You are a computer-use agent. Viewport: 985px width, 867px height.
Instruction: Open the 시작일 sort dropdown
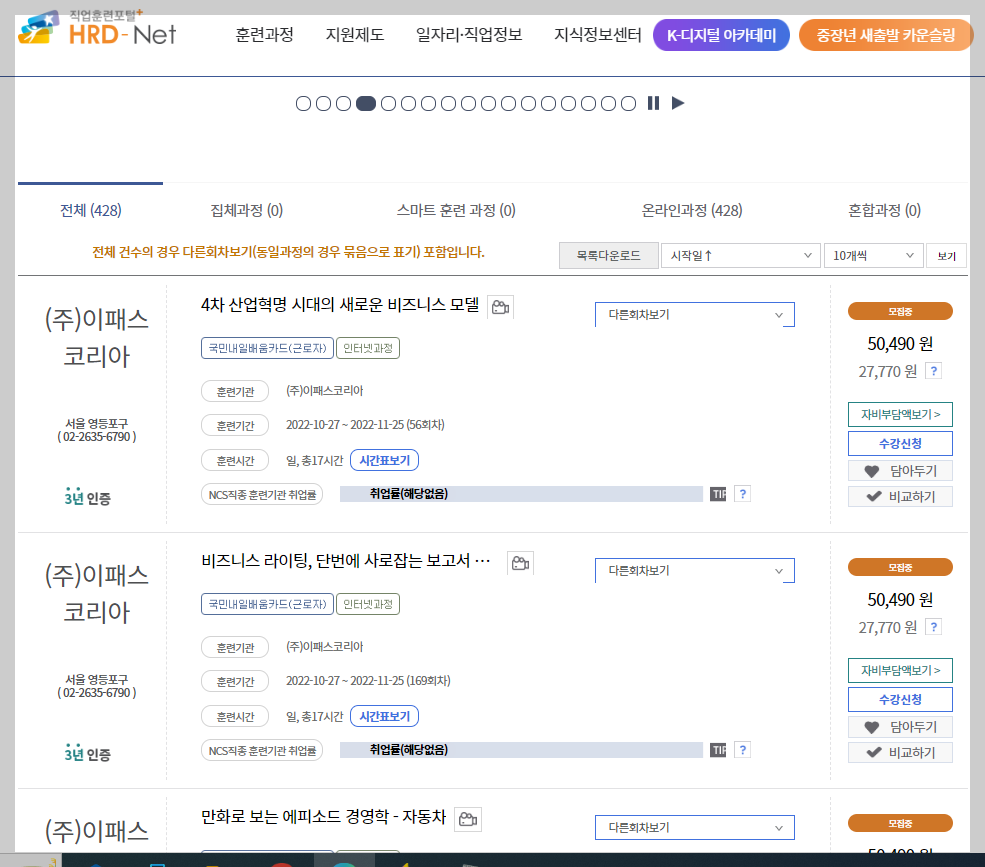click(741, 256)
